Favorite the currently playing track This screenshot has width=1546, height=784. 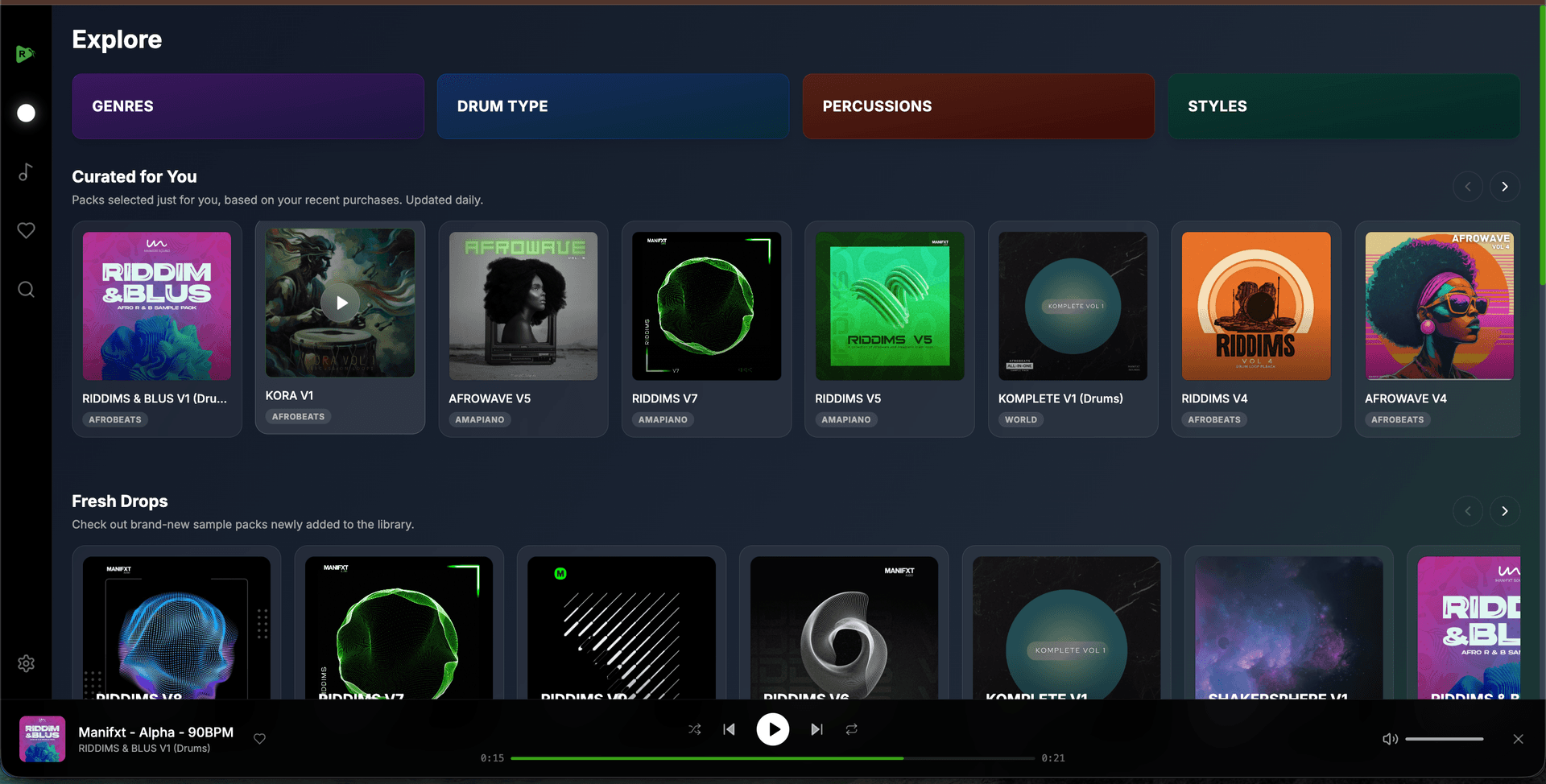[259, 739]
